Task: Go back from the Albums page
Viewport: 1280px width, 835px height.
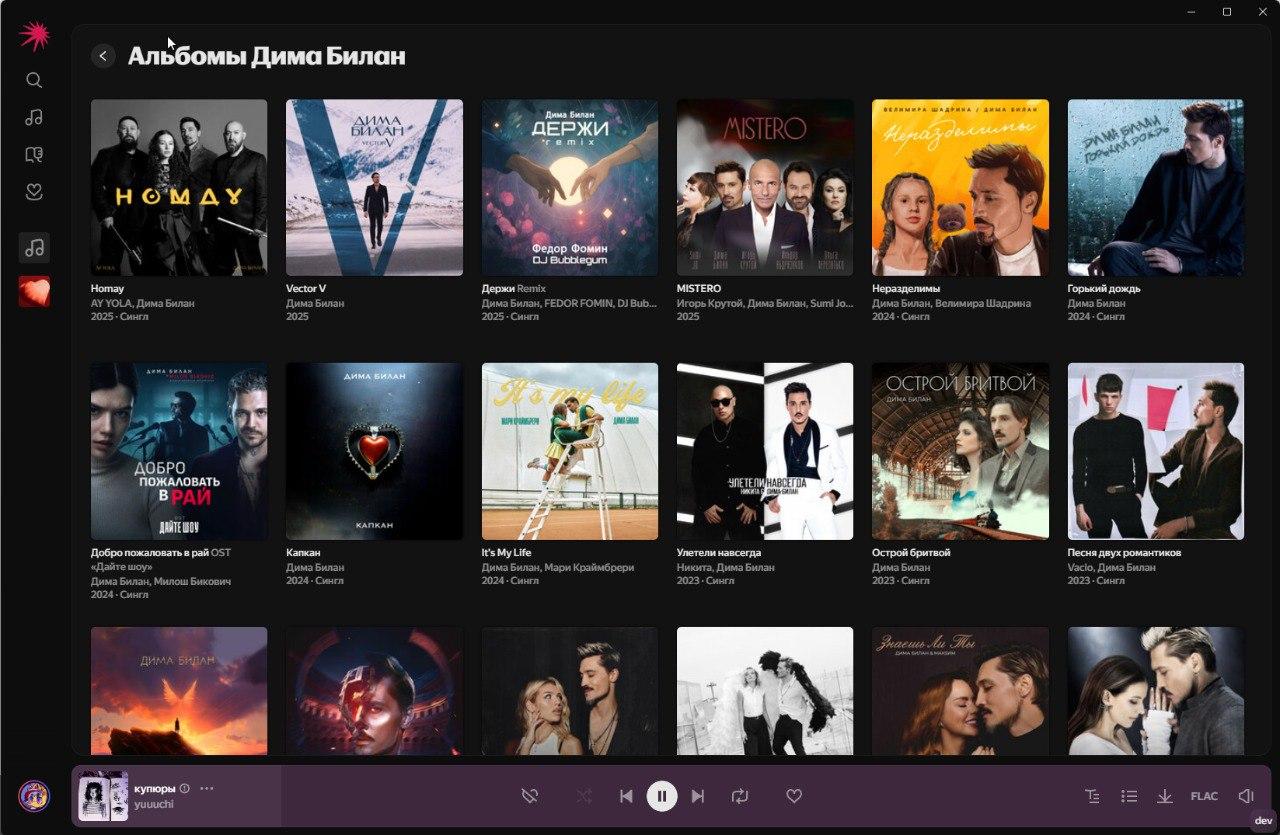Action: click(103, 56)
